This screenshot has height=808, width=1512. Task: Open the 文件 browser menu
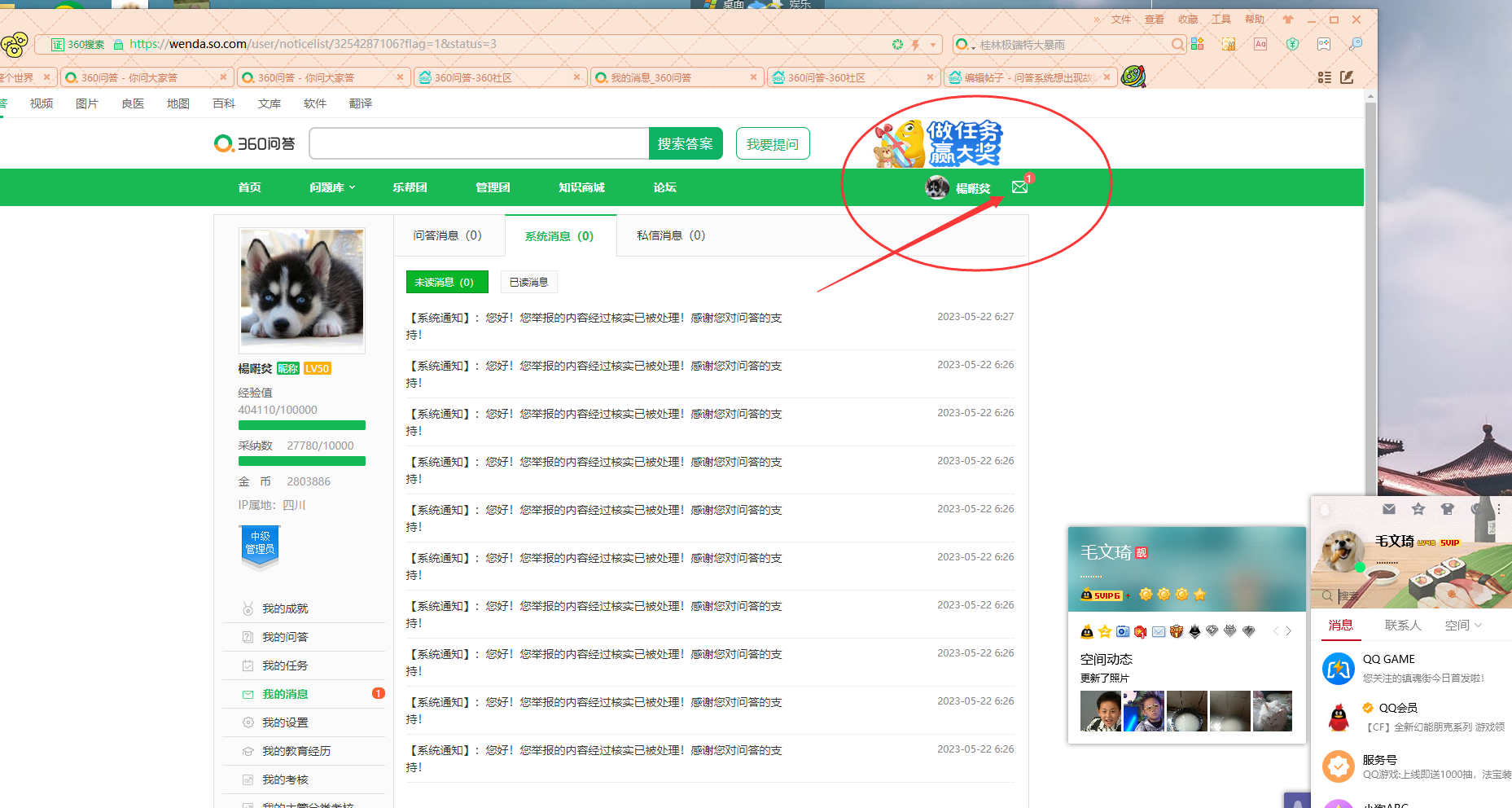(1121, 20)
